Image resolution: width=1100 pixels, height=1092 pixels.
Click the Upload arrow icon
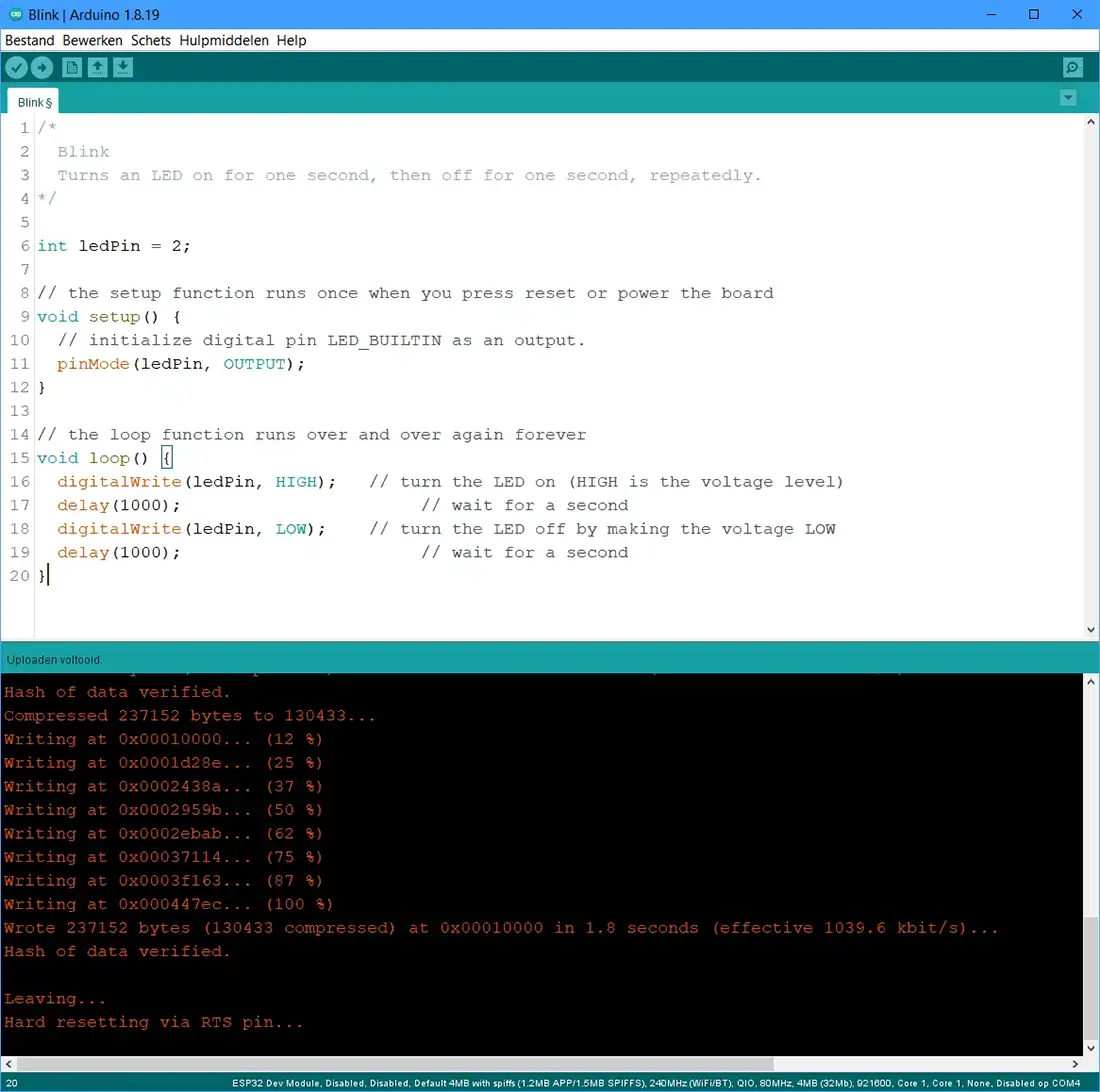(42, 67)
